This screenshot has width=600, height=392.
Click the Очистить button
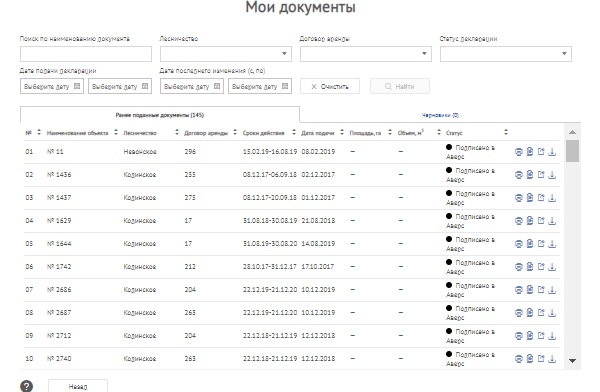pos(330,86)
